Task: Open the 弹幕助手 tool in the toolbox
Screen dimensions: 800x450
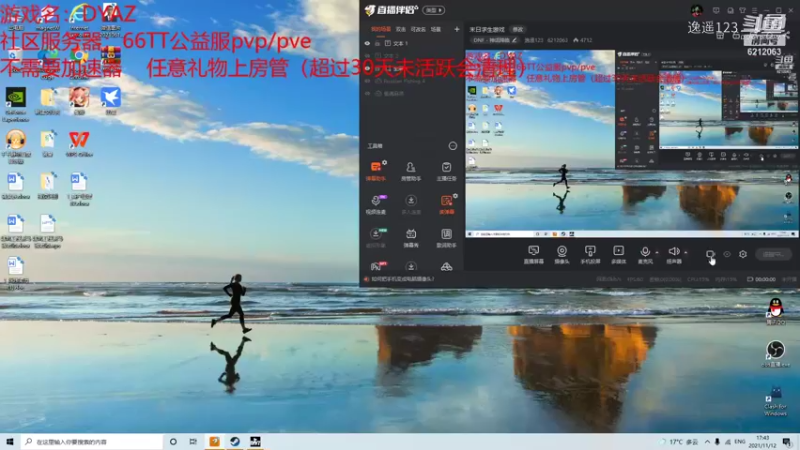Action: pos(376,171)
